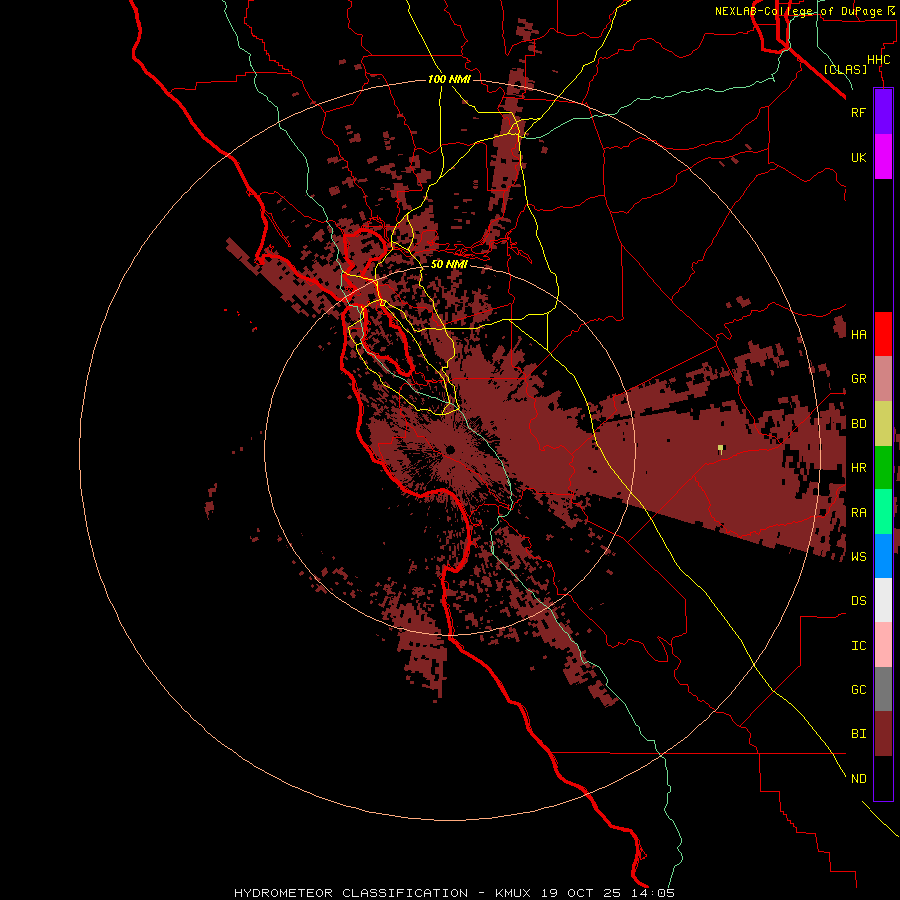Viewport: 900px width, 900px height.
Task: Click the RF legend label
Action: [859, 112]
